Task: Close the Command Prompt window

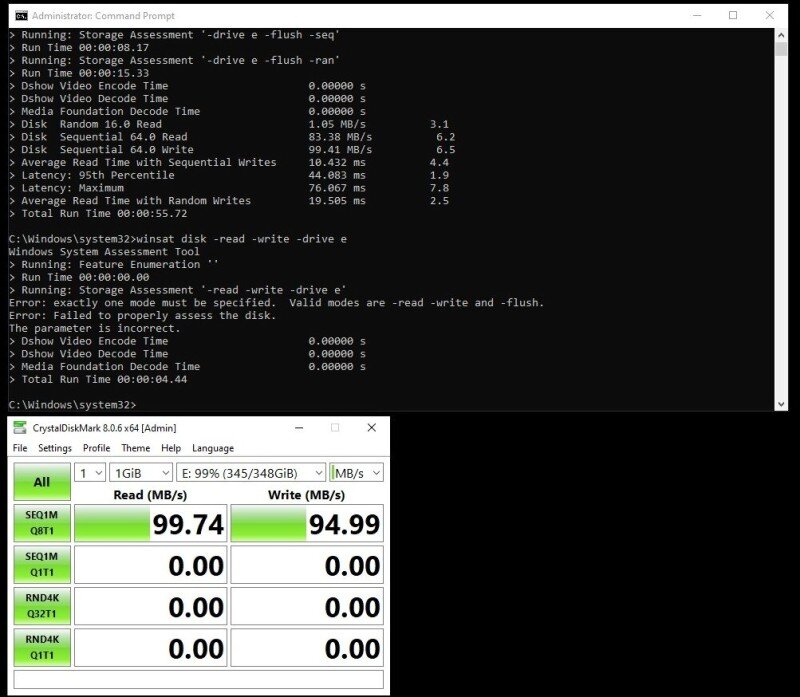Action: tap(769, 16)
